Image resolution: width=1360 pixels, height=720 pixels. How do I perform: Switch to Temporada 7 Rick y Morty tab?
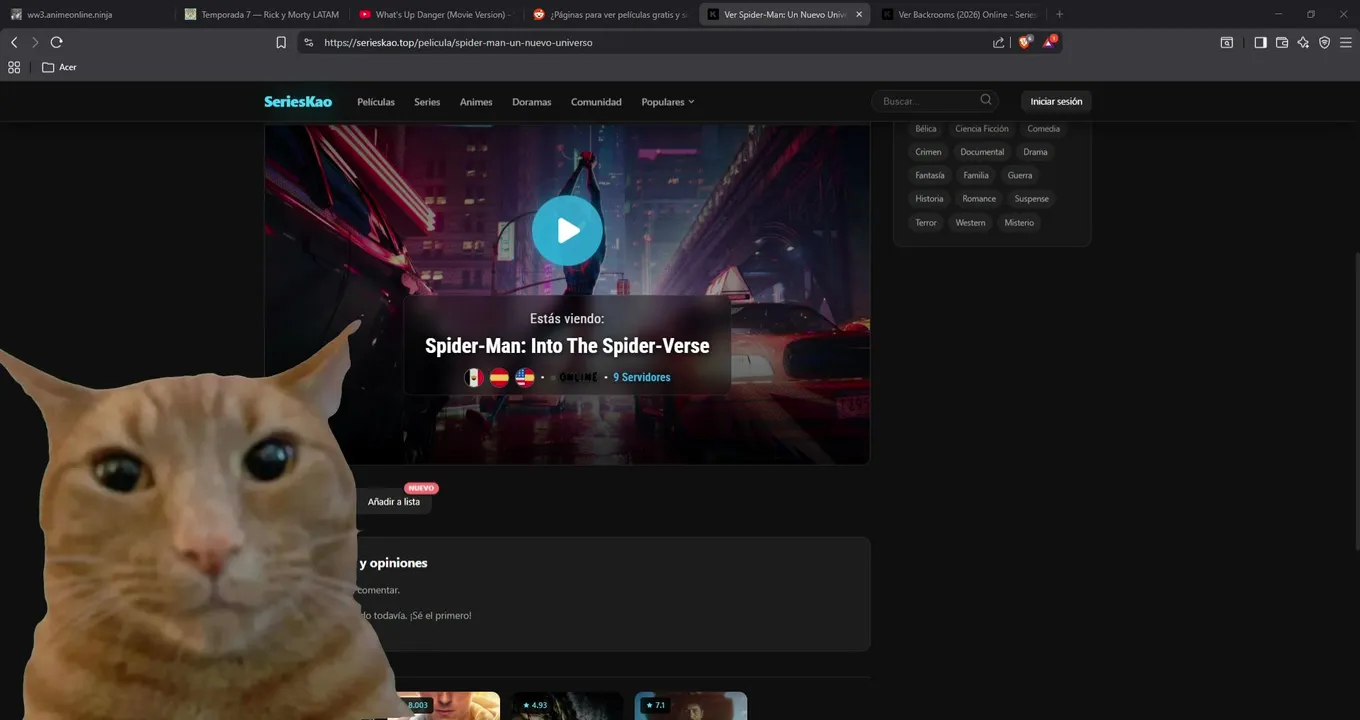[262, 14]
